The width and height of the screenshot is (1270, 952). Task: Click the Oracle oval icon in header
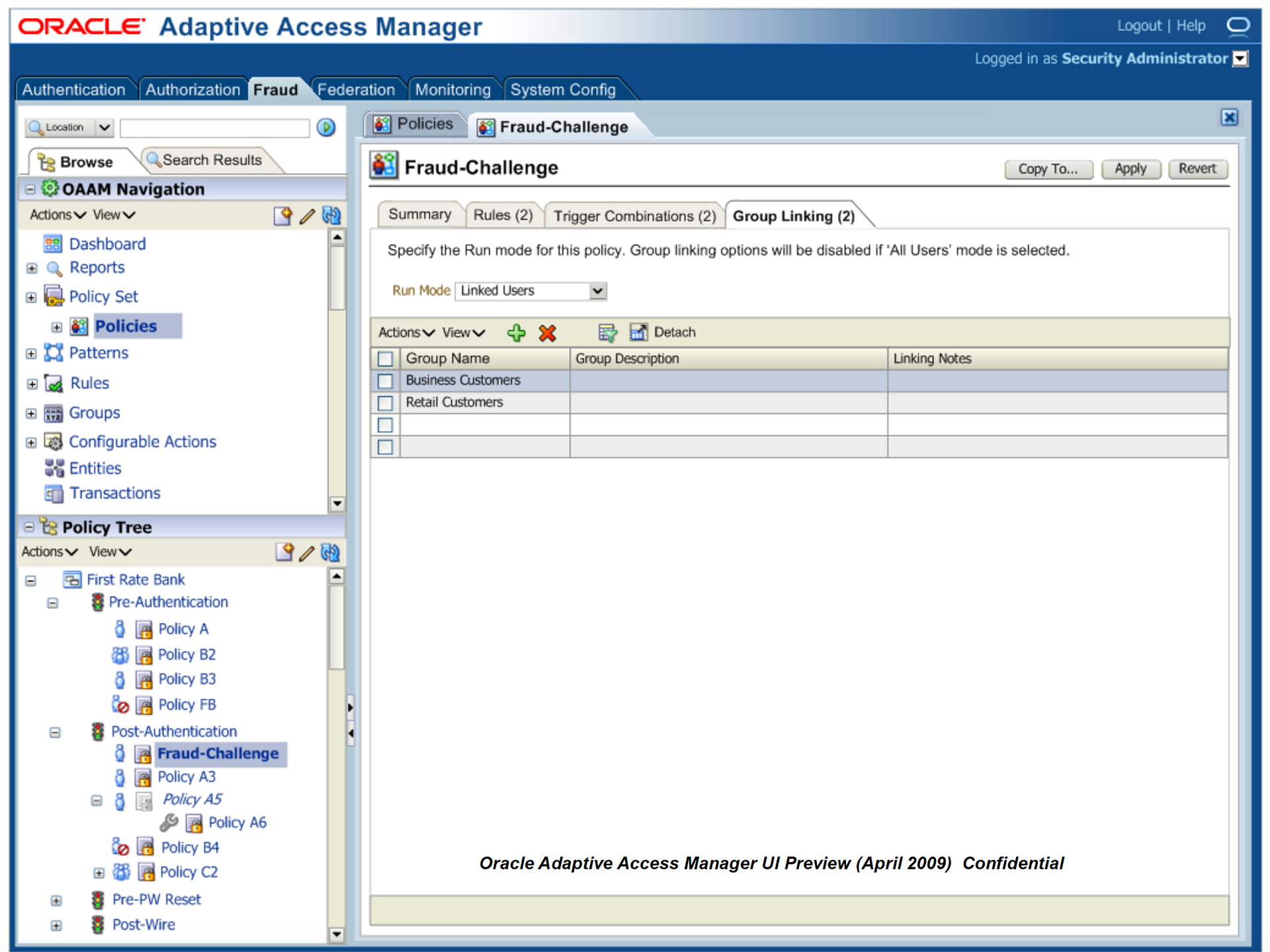tap(1238, 25)
